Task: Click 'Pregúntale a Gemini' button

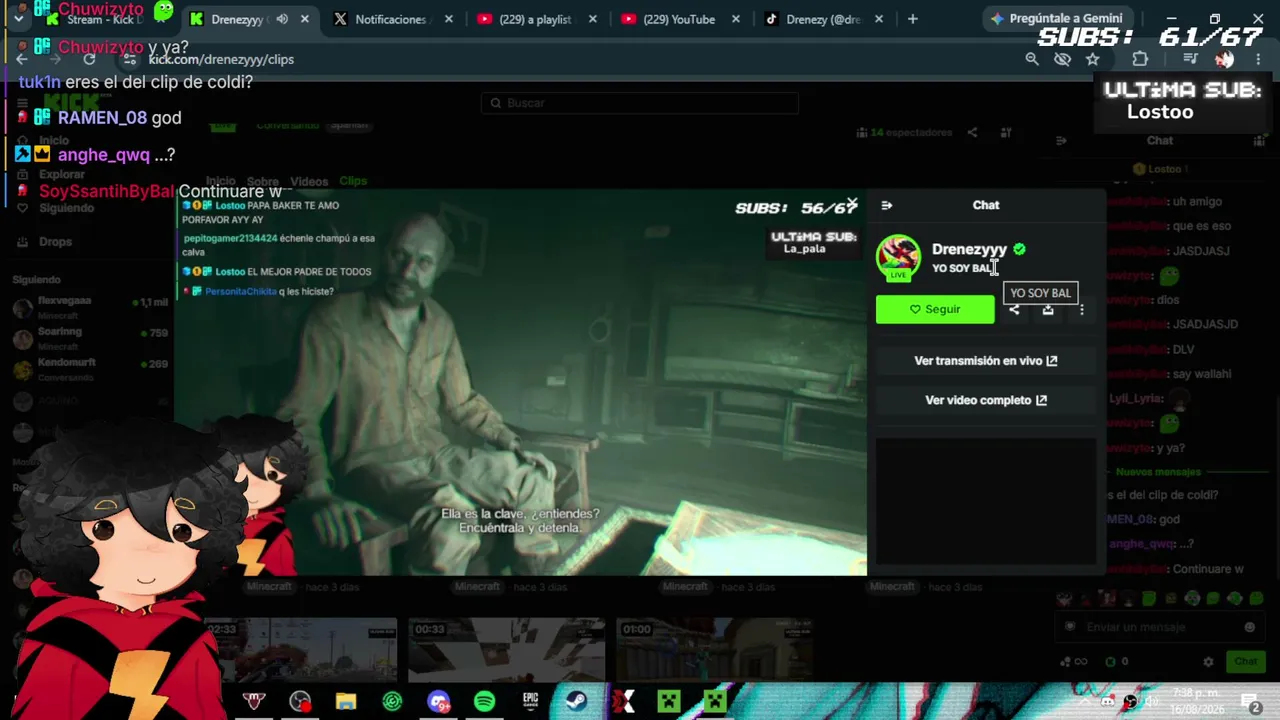Action: tap(1056, 18)
